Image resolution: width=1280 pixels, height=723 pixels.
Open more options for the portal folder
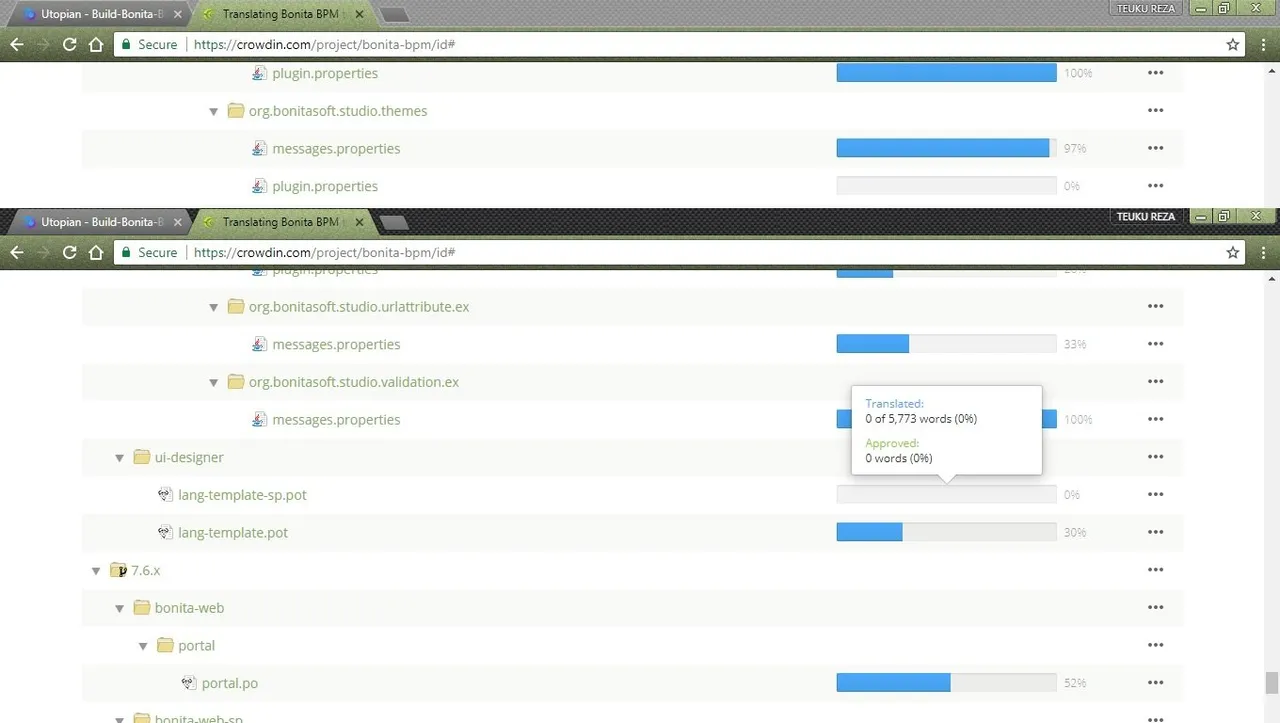1156,645
